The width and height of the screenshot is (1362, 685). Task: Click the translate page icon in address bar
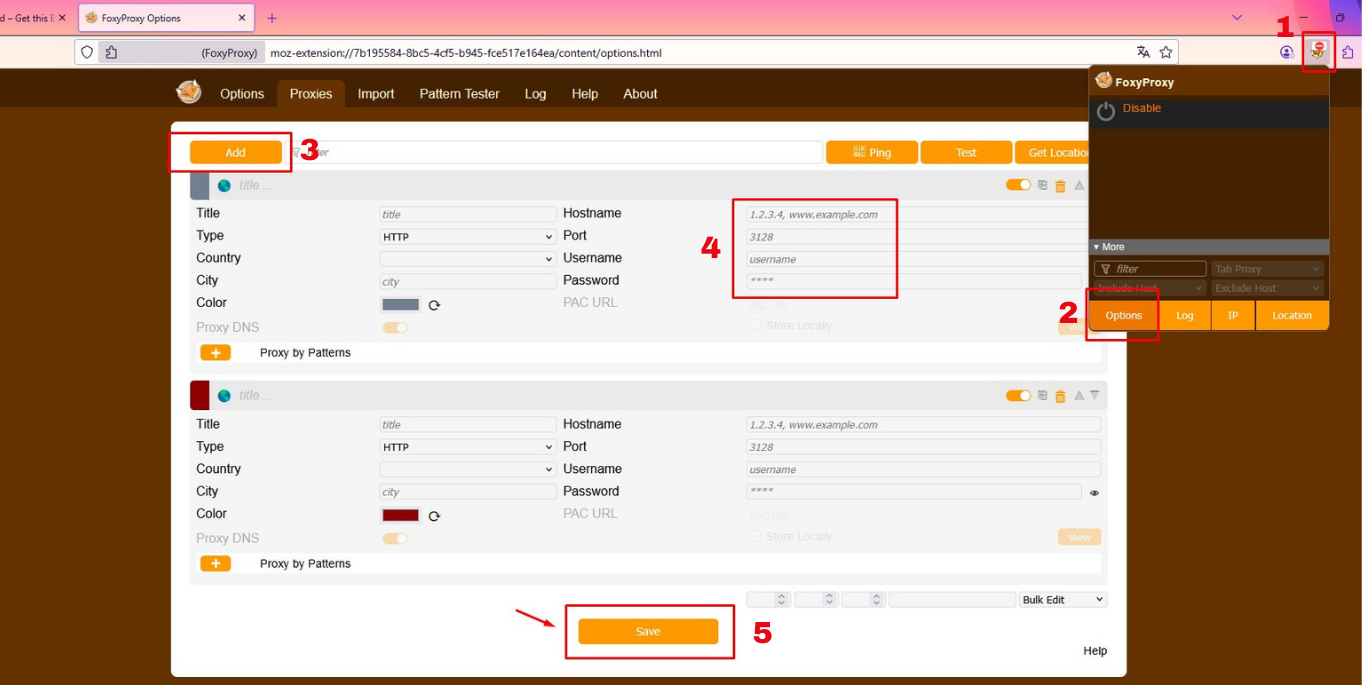1143,52
